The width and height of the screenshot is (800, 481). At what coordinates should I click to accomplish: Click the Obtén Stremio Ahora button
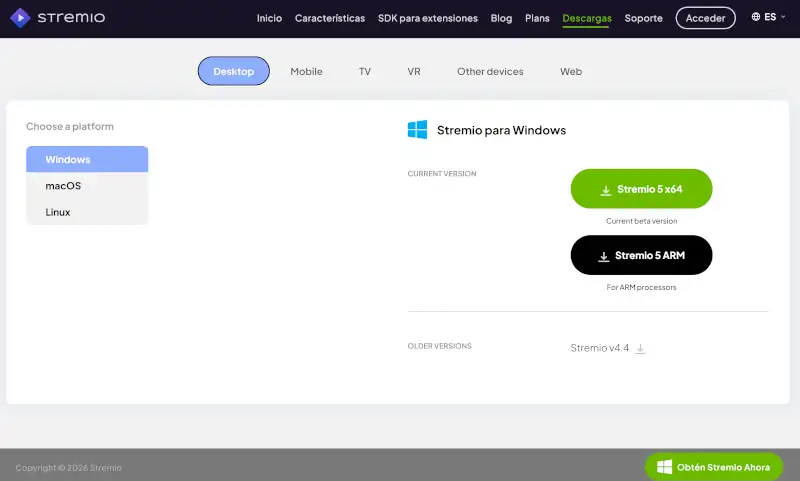coord(713,467)
